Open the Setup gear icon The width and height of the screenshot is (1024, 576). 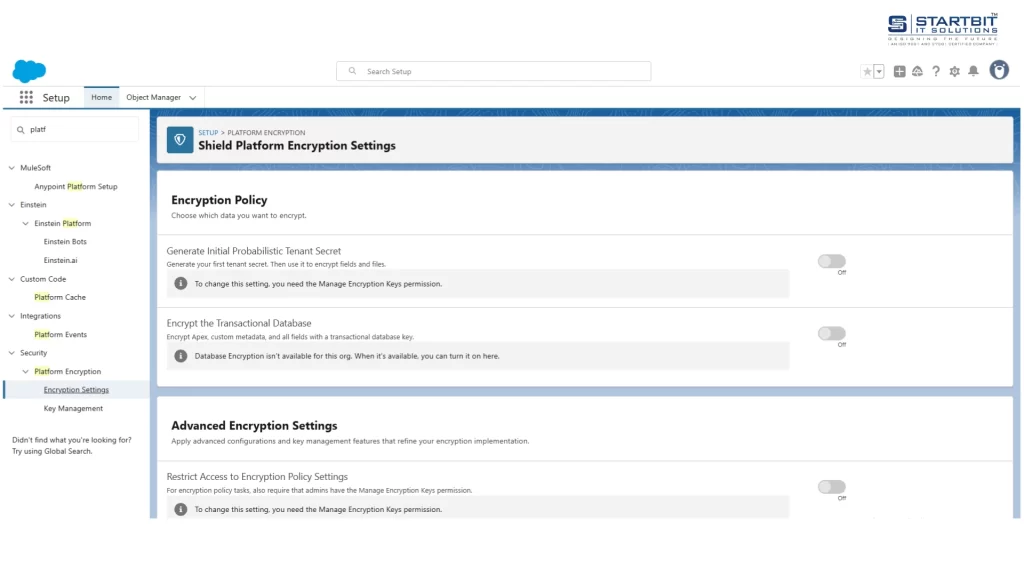(x=954, y=71)
